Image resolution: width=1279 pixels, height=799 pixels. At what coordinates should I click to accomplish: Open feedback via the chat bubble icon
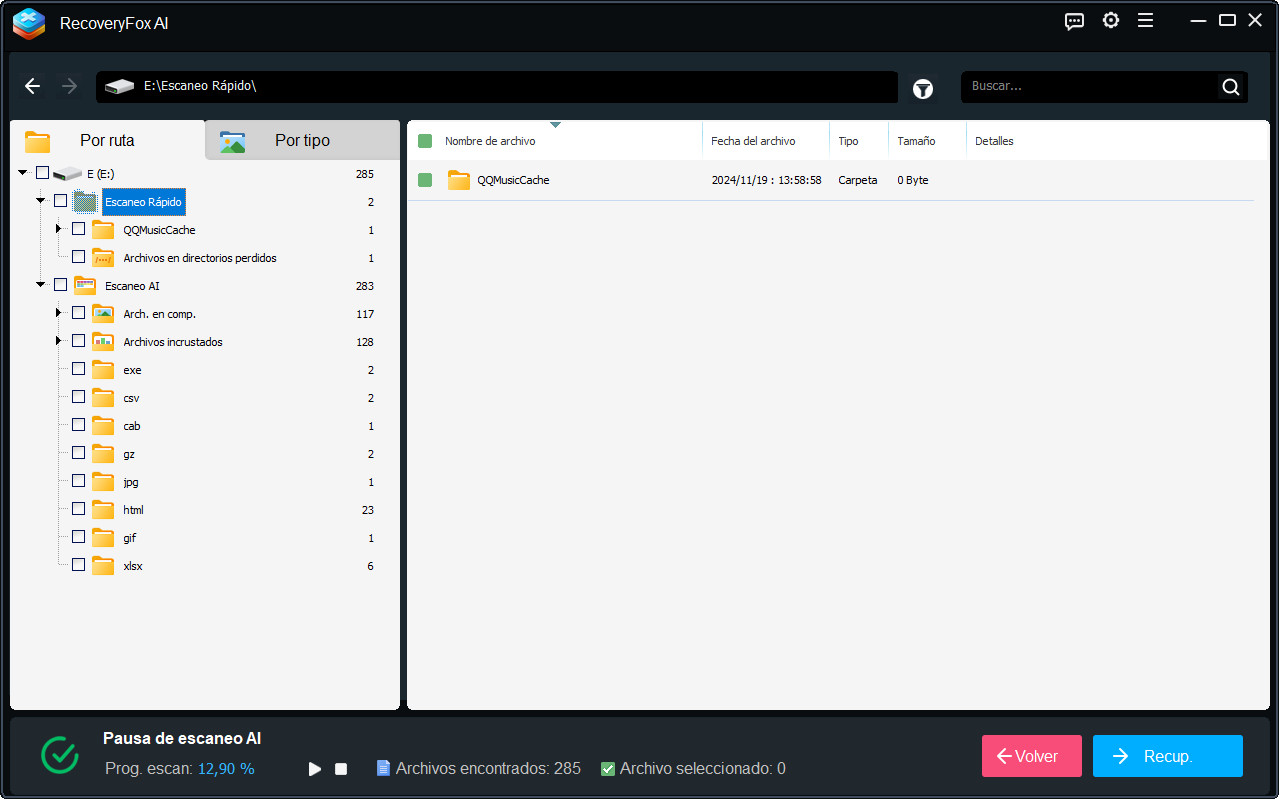(1074, 20)
